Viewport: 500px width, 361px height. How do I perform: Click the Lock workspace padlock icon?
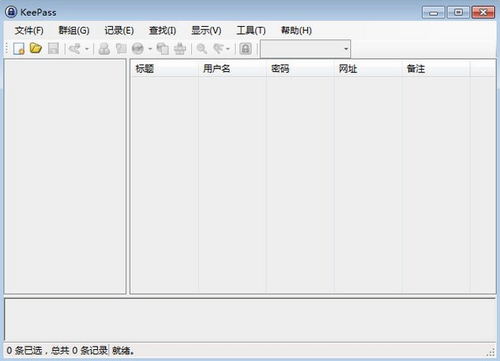point(246,49)
